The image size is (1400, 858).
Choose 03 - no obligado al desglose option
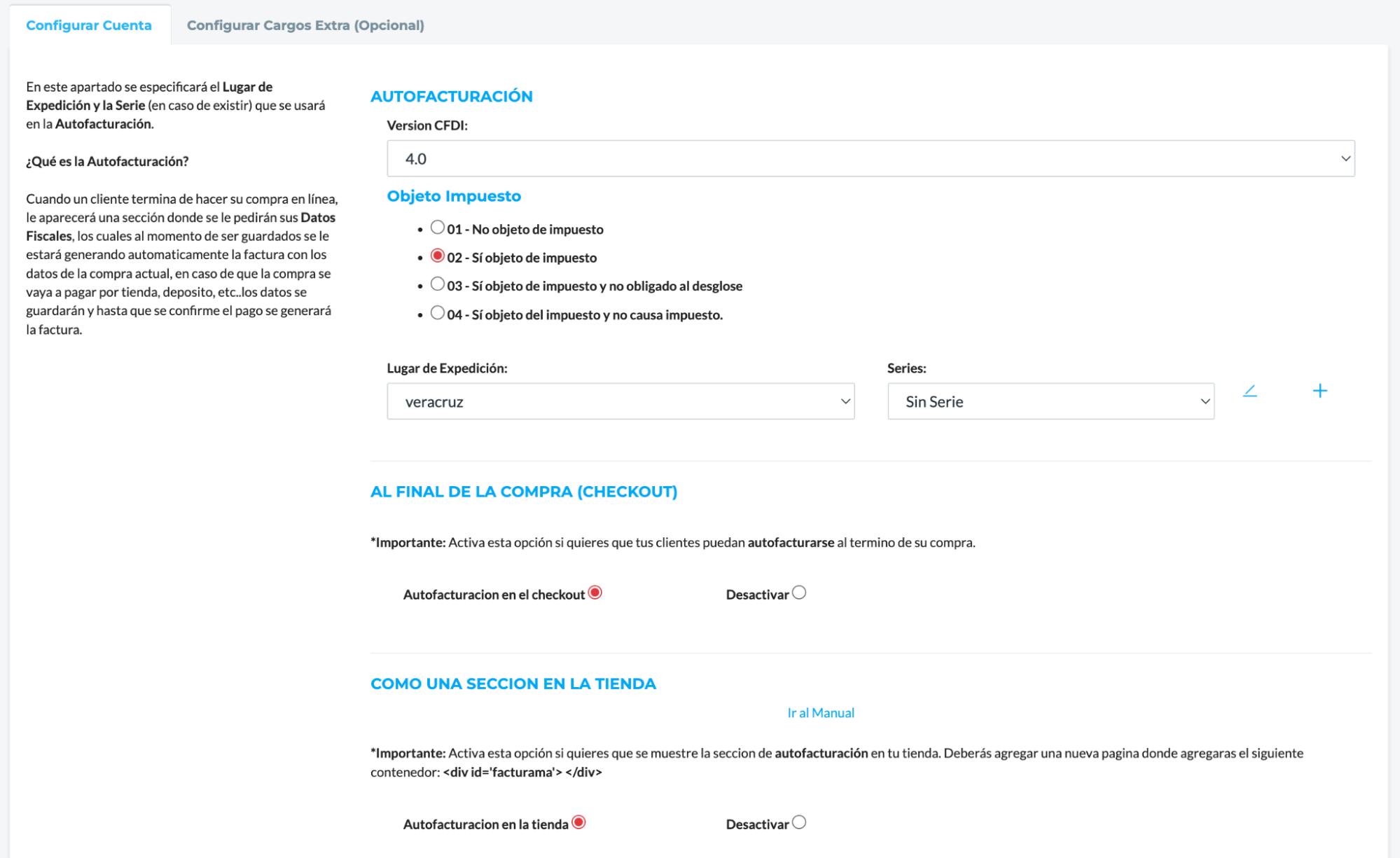click(437, 284)
